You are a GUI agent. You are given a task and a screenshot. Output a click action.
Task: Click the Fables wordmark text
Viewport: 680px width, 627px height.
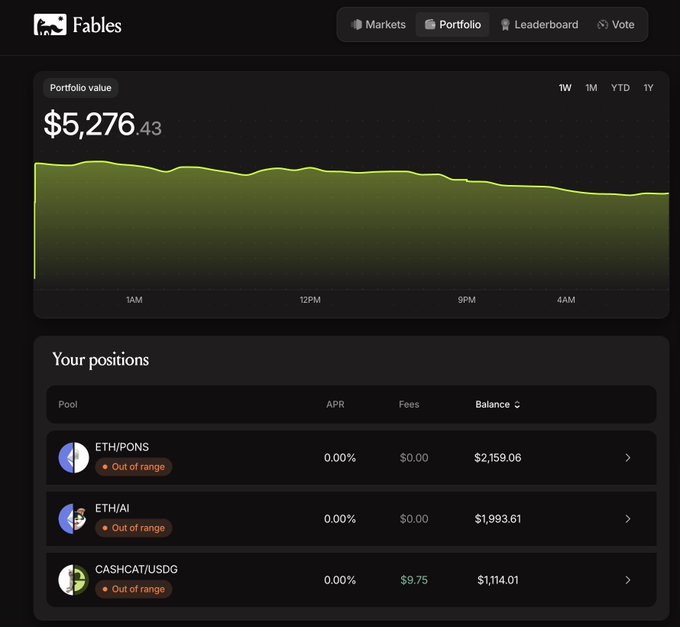click(x=97, y=25)
